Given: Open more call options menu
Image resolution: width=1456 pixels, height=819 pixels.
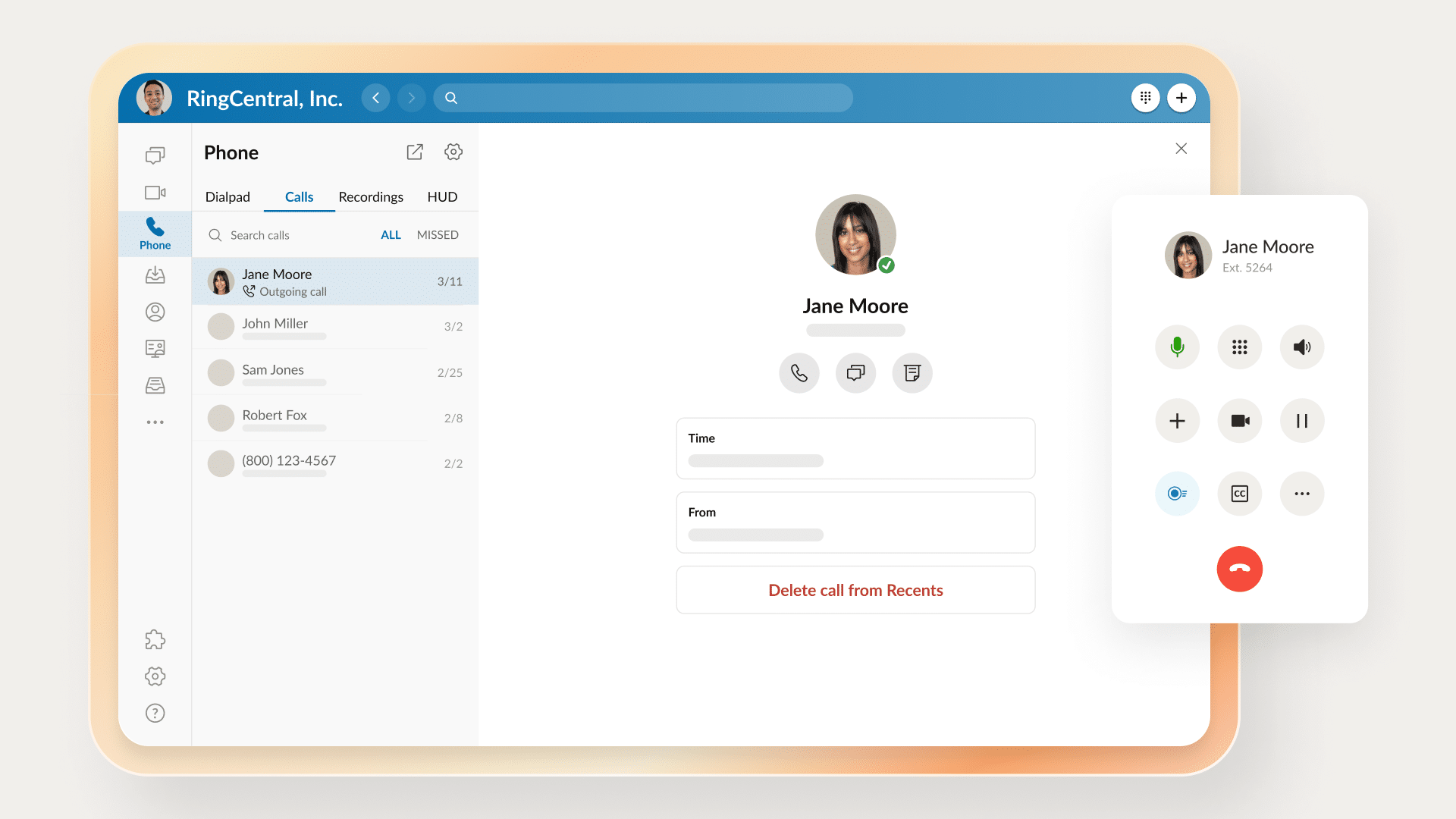Looking at the screenshot, I should pos(1301,493).
